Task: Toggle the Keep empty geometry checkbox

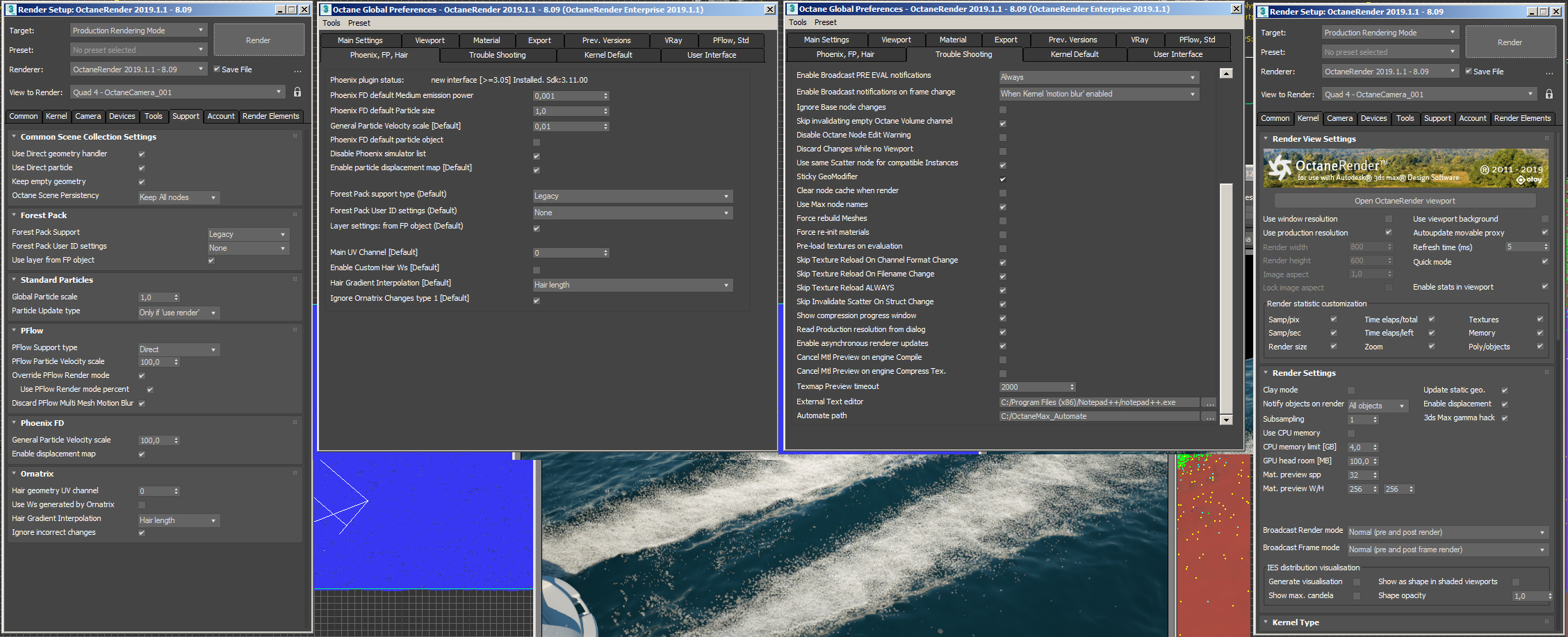Action: click(x=142, y=182)
